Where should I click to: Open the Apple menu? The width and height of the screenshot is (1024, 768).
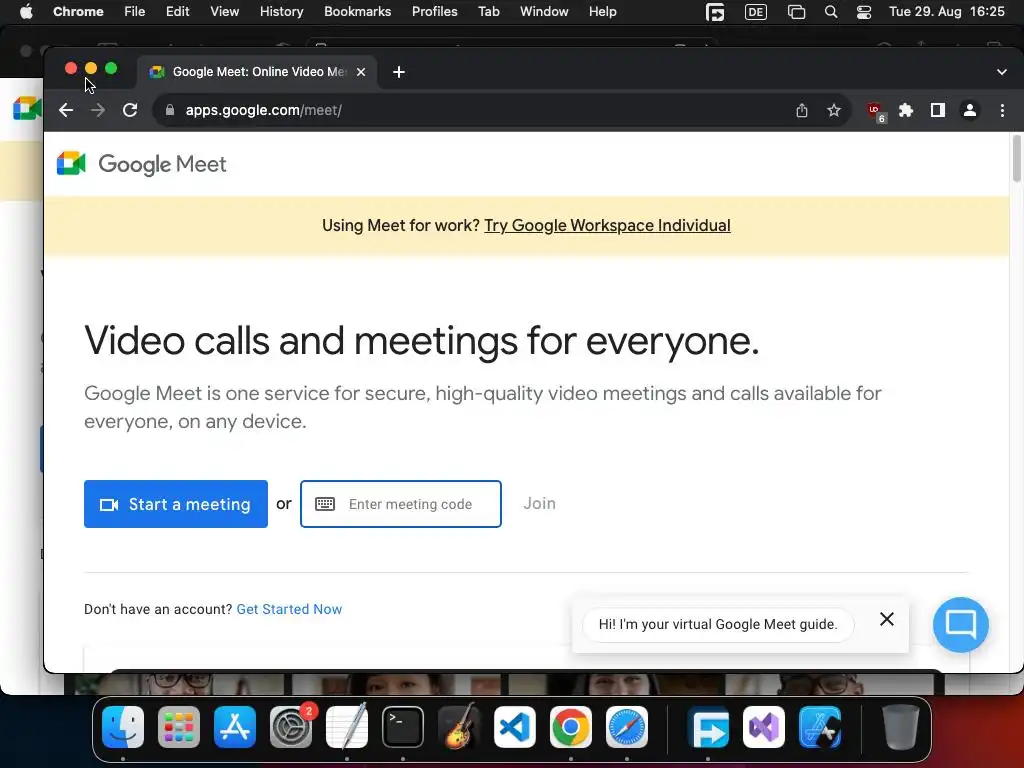click(x=26, y=12)
